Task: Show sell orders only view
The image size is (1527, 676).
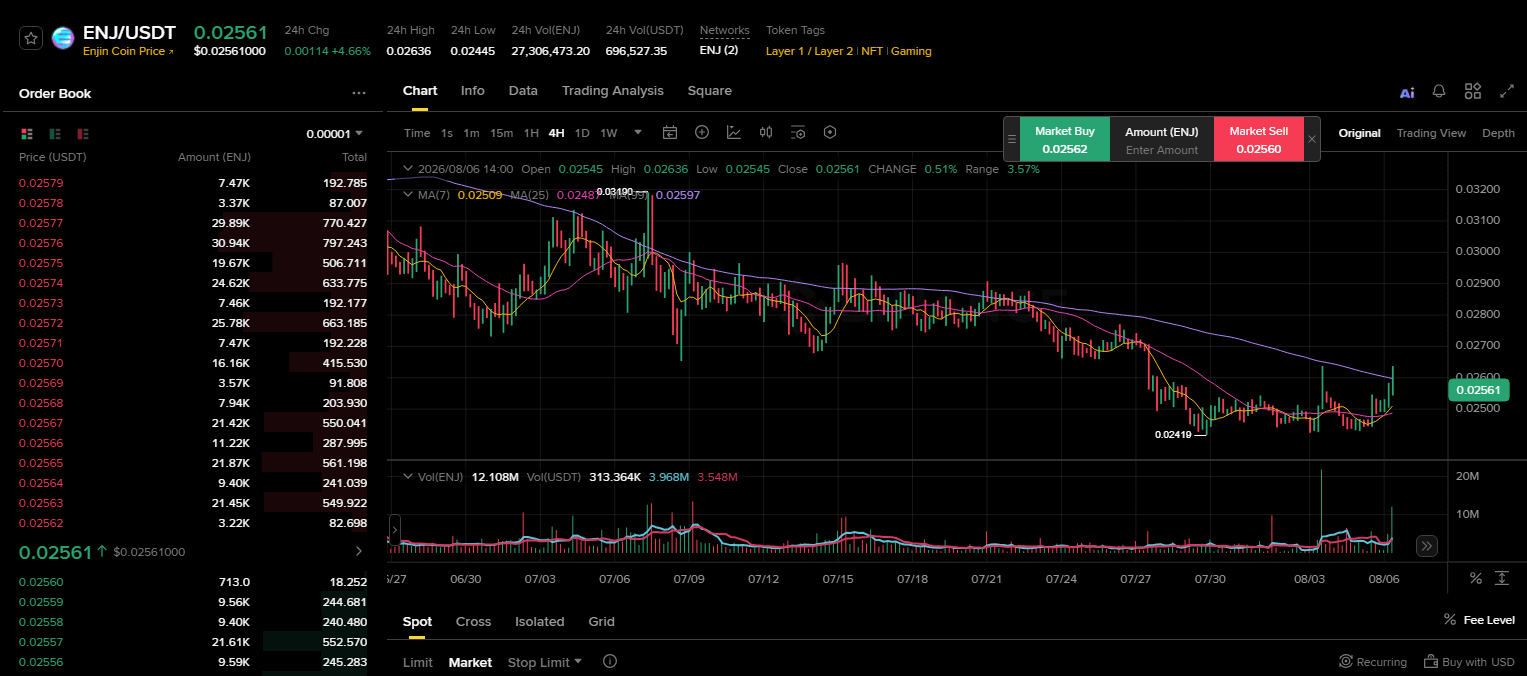Action: click(83, 133)
